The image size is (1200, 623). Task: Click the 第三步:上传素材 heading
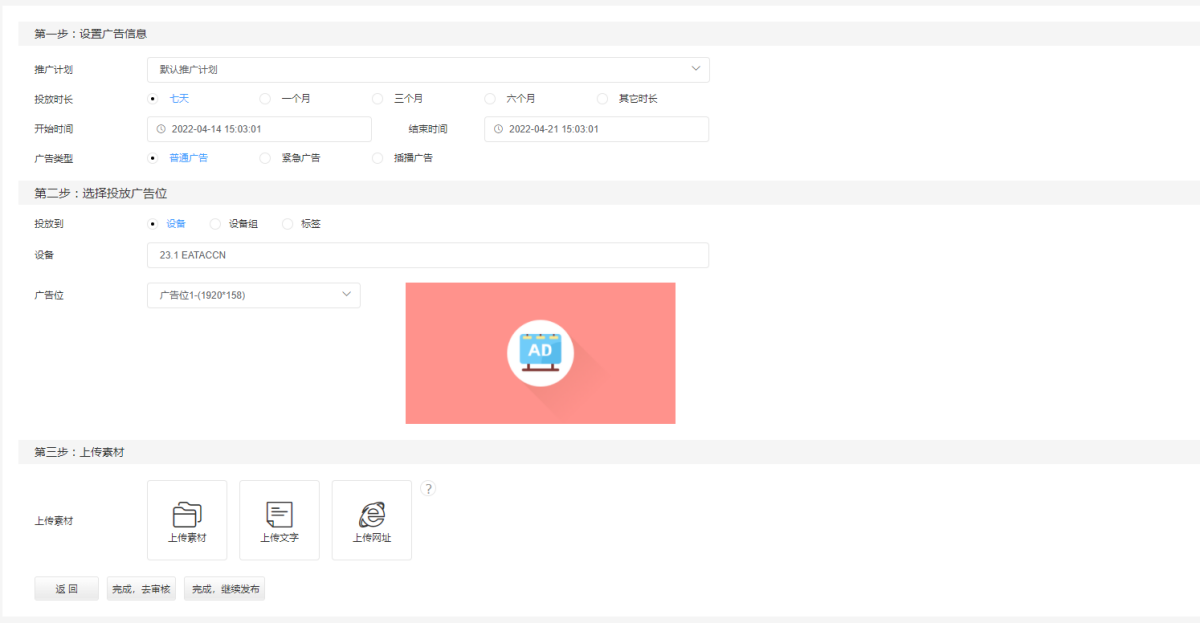[x=79, y=453]
